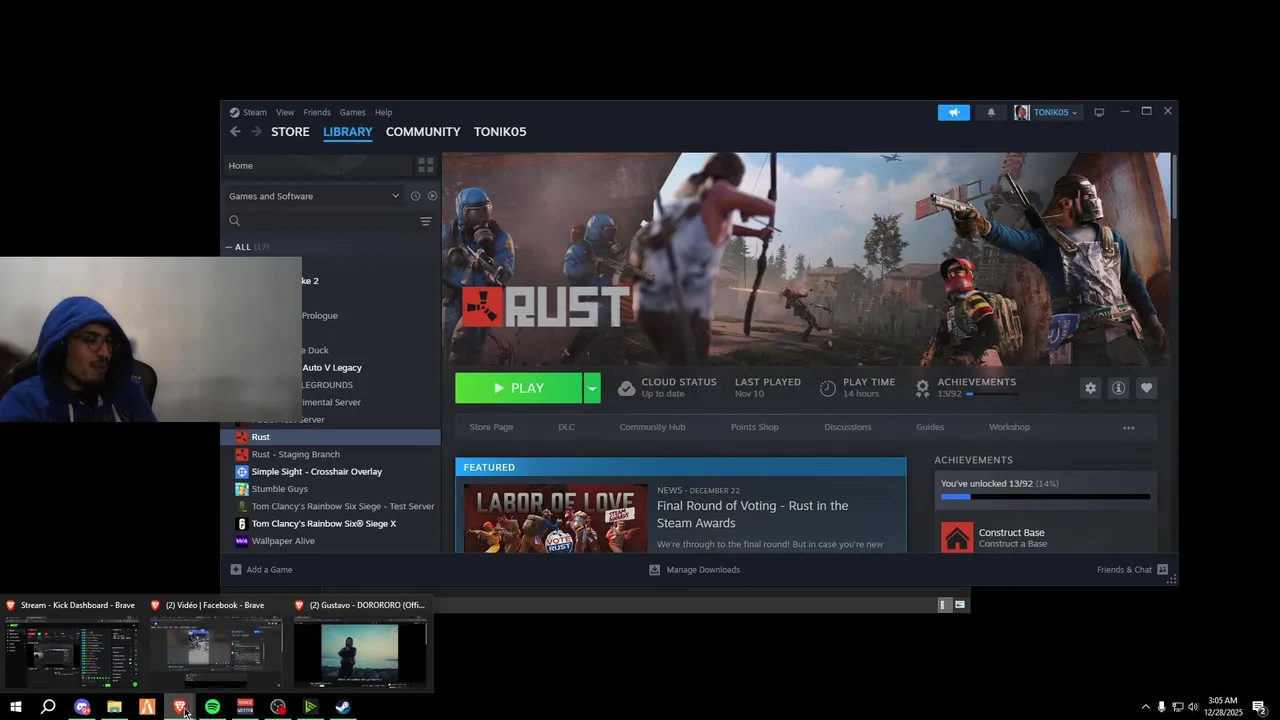Click the library search magnifier icon
Image resolution: width=1280 pixels, height=720 pixels.
234,221
